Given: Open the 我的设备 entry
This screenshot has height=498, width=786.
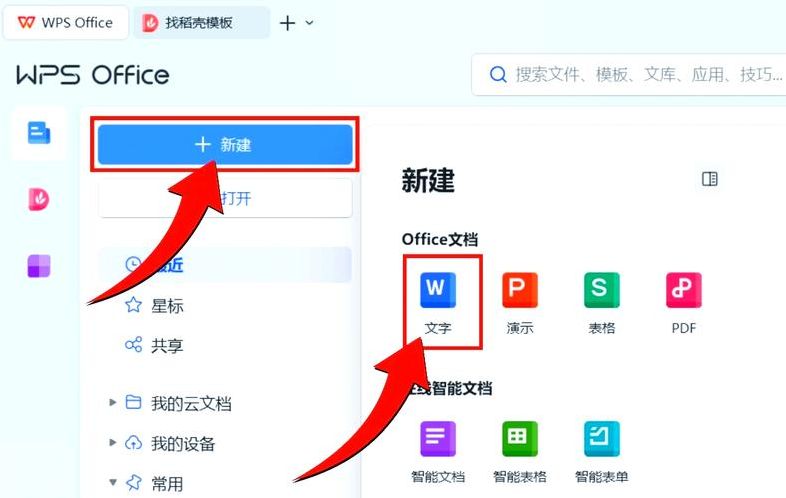Looking at the screenshot, I should tap(170, 443).
